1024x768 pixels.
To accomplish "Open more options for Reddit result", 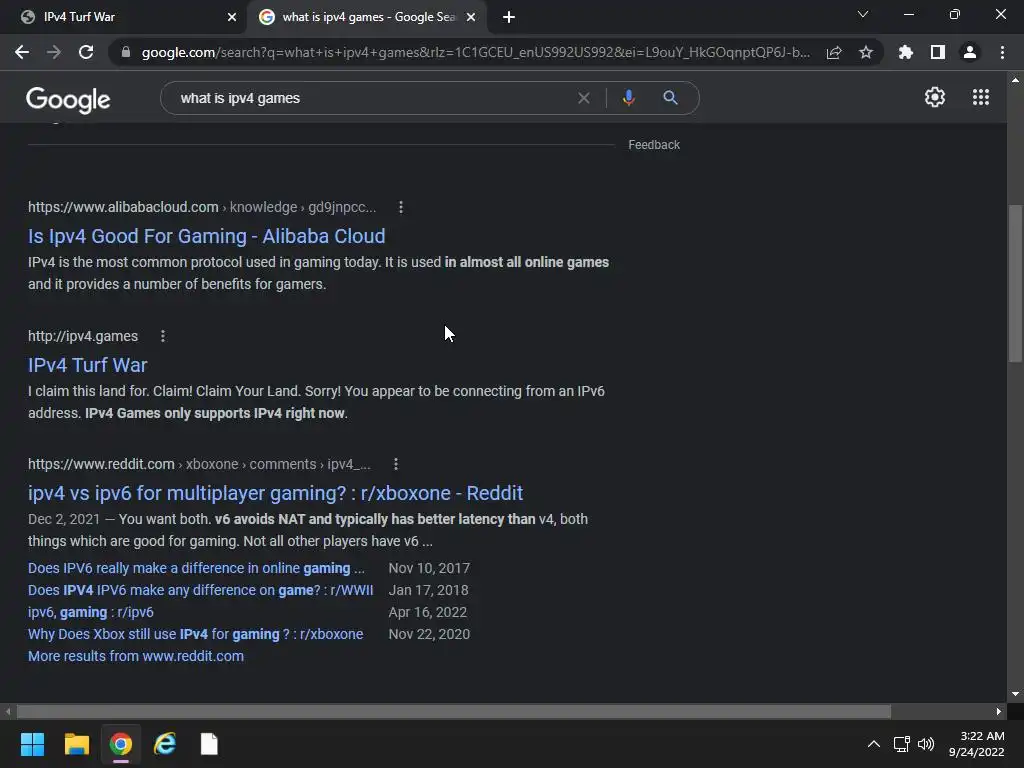I will (396, 464).
